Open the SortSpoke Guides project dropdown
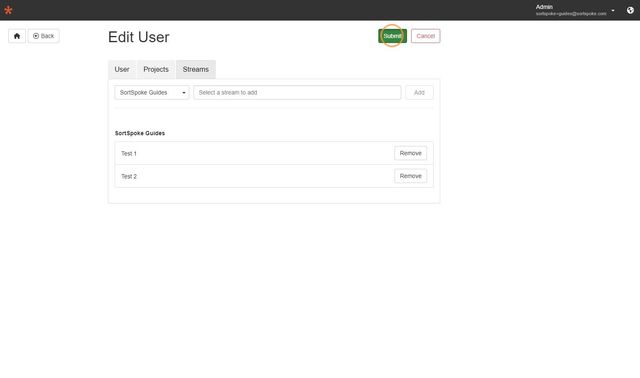640x378 pixels. pos(152,93)
